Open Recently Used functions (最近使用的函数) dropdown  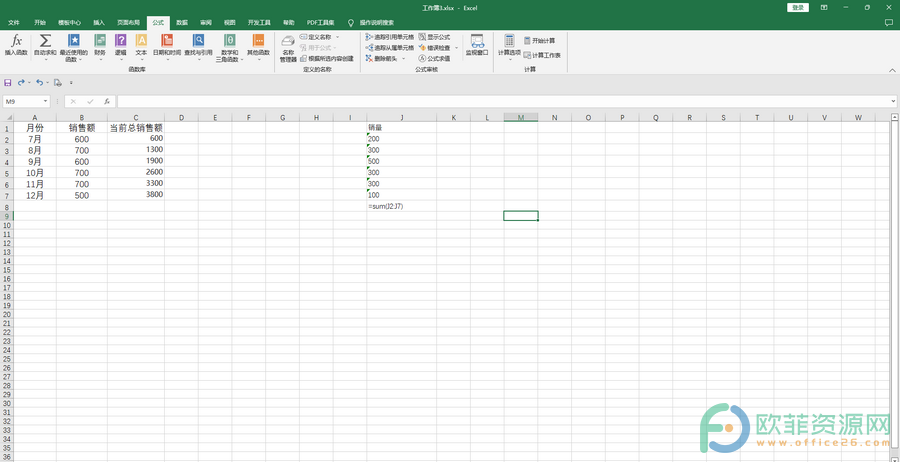coord(73,48)
